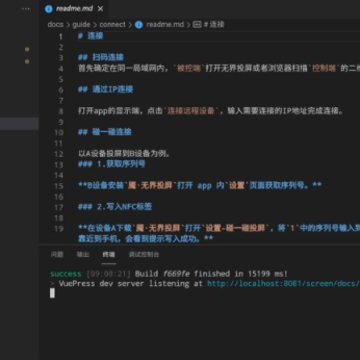This screenshot has width=360, height=360.
Task: Switch to the 终端 panel tab
Action: click(109, 255)
